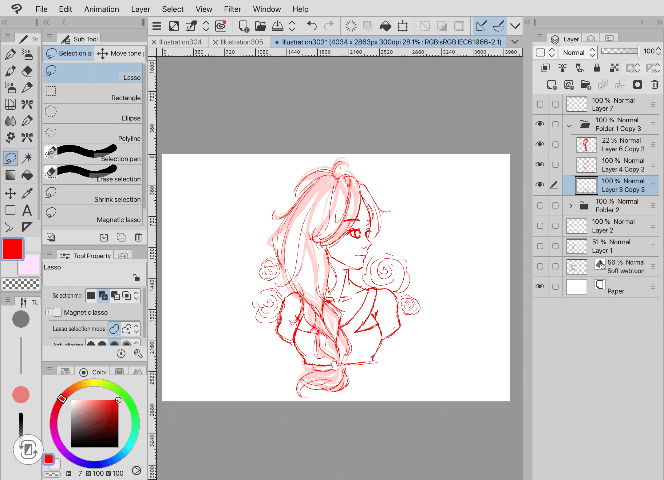Collapse the Folder 1 Copy 3 folder
The image size is (664, 480).
(x=570, y=125)
